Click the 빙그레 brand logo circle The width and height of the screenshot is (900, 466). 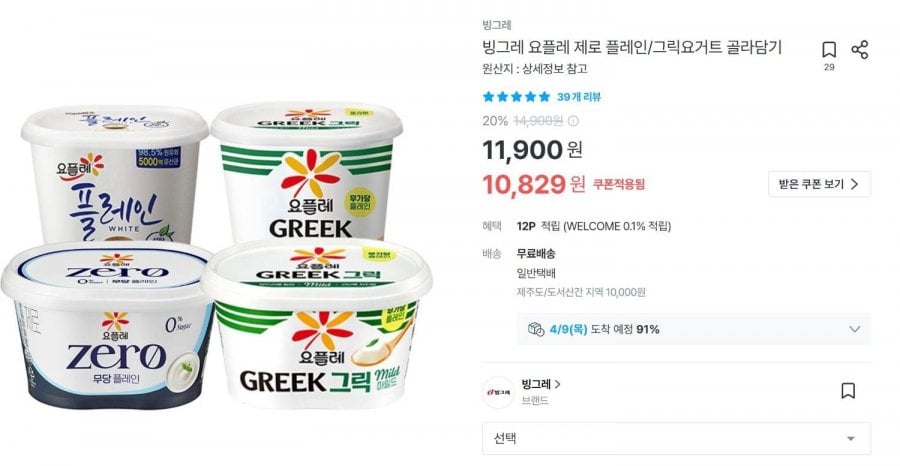tap(498, 392)
